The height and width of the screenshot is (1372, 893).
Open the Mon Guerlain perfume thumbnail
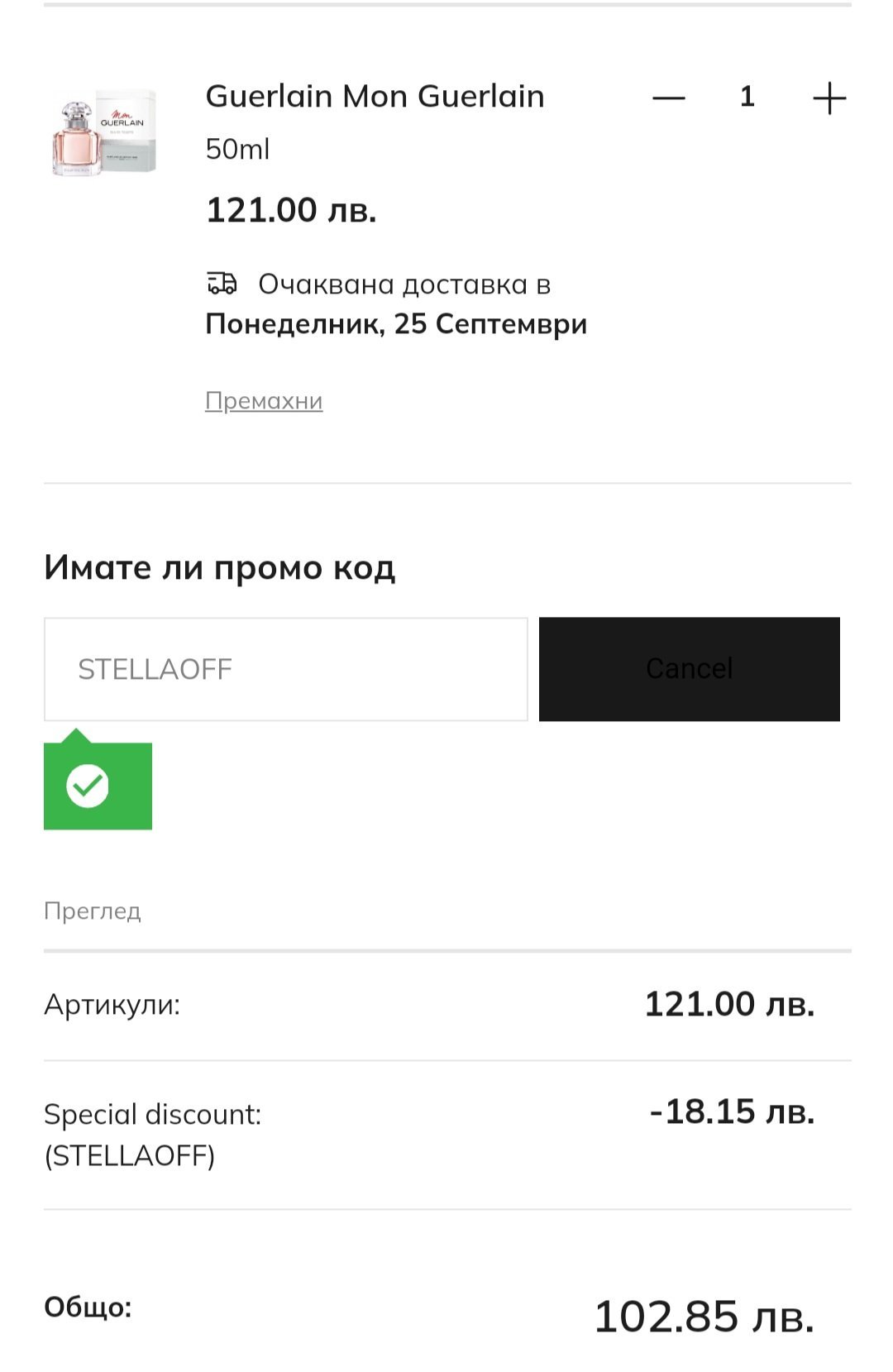pyautogui.click(x=104, y=133)
